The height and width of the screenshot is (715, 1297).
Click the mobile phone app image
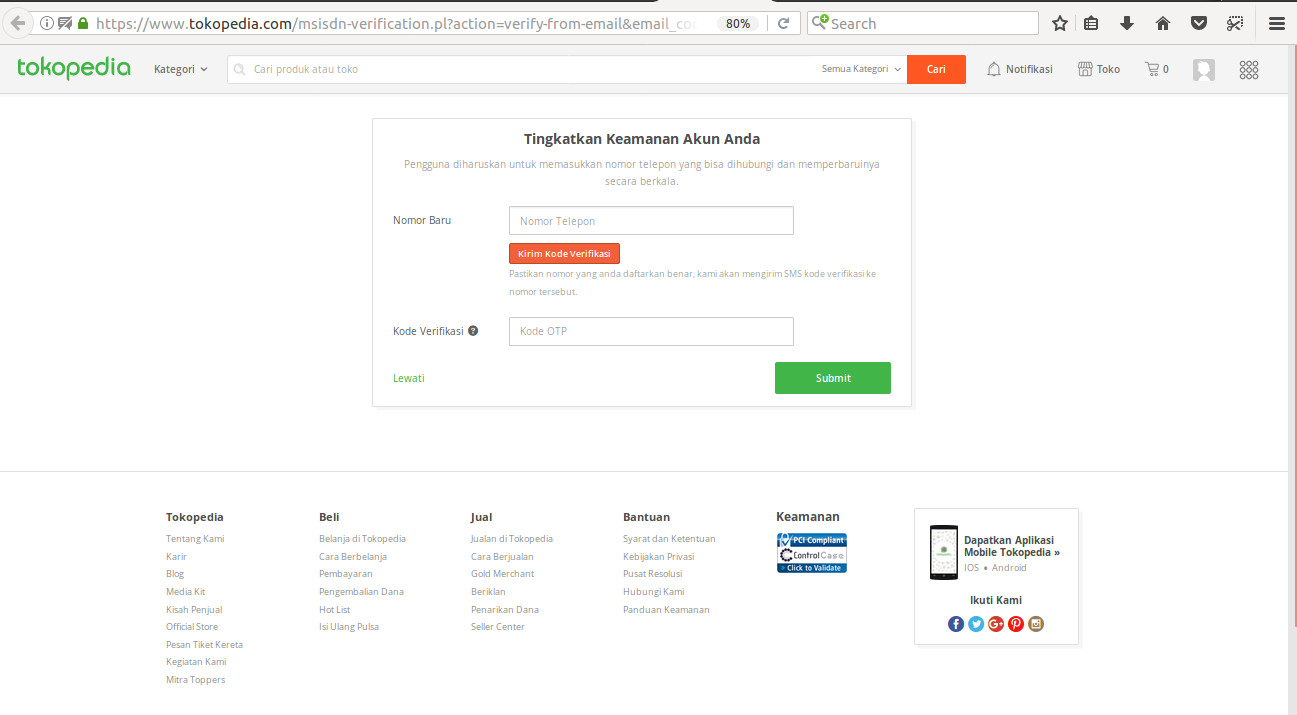[x=943, y=552]
